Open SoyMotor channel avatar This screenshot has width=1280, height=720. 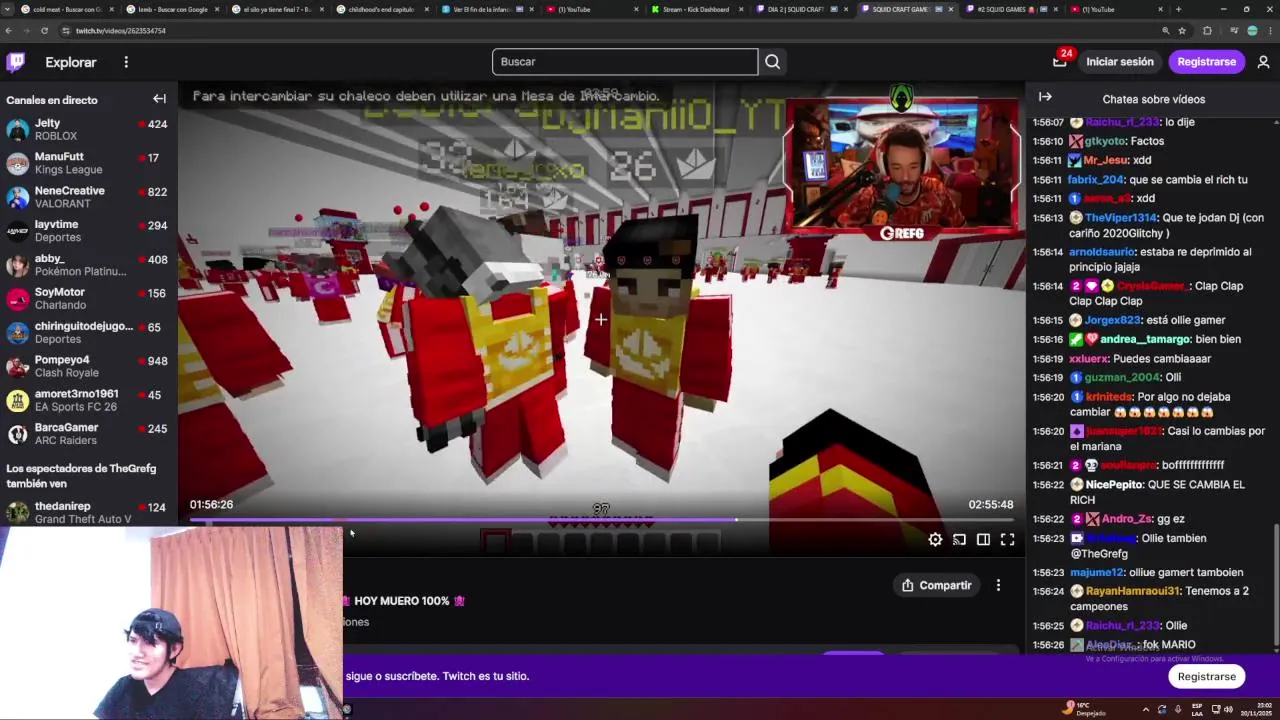pos(17,299)
